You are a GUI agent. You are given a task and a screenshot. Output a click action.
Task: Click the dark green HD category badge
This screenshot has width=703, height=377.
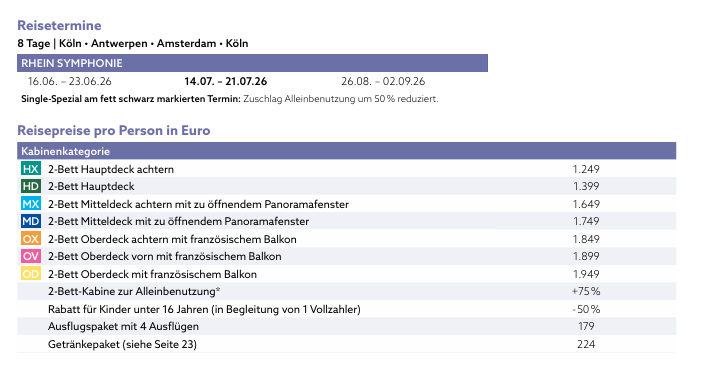pos(30,186)
